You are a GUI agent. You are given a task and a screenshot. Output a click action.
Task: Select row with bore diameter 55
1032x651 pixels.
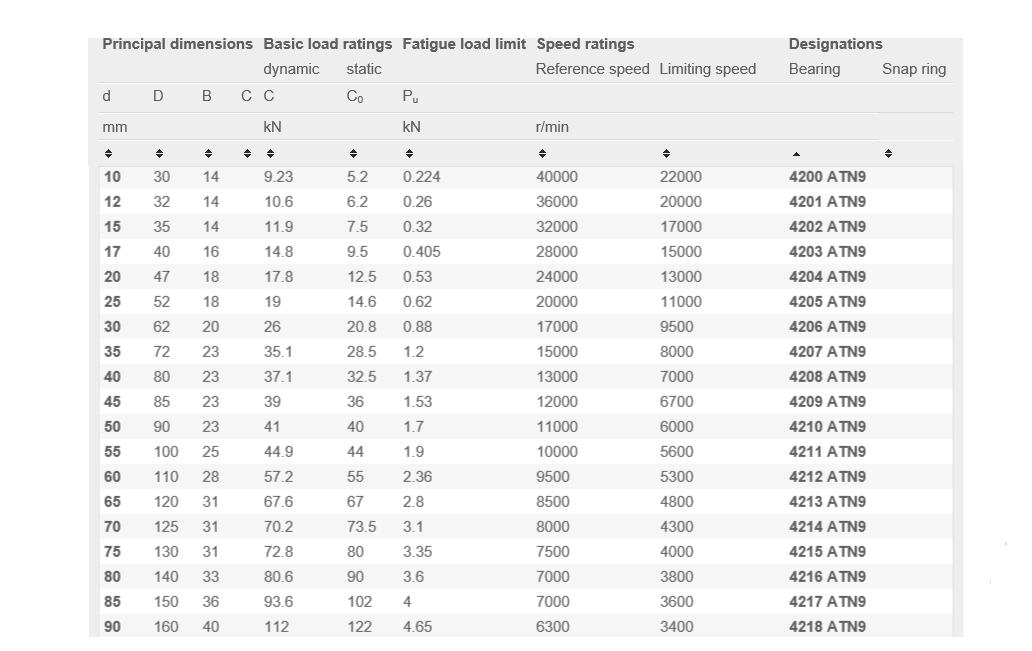(x=526, y=452)
